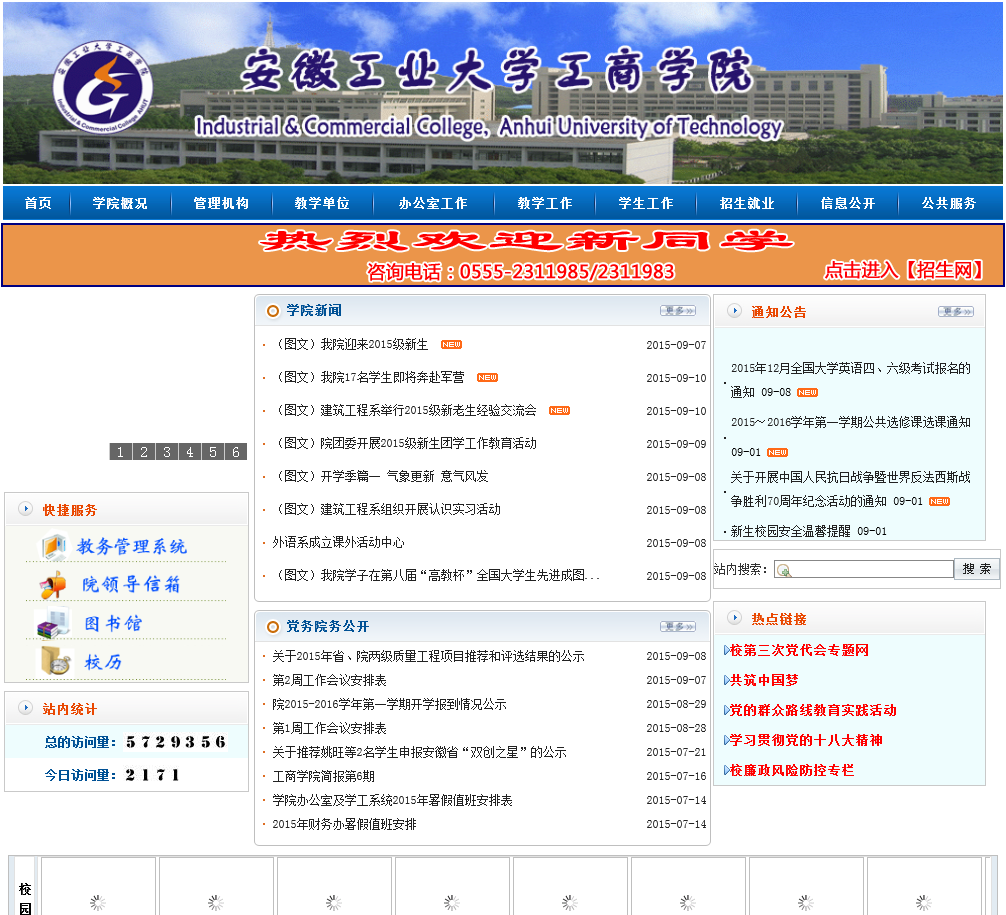1006x915 pixels.
Task: Open 学生工作 navigation menu
Action: click(646, 203)
